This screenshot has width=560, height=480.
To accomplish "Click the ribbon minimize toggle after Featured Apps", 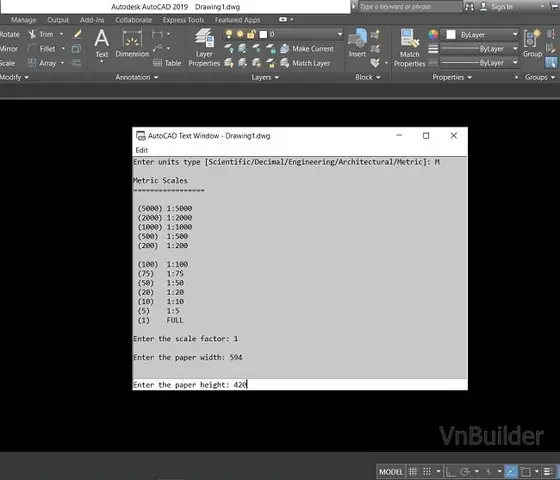I will 282,20.
